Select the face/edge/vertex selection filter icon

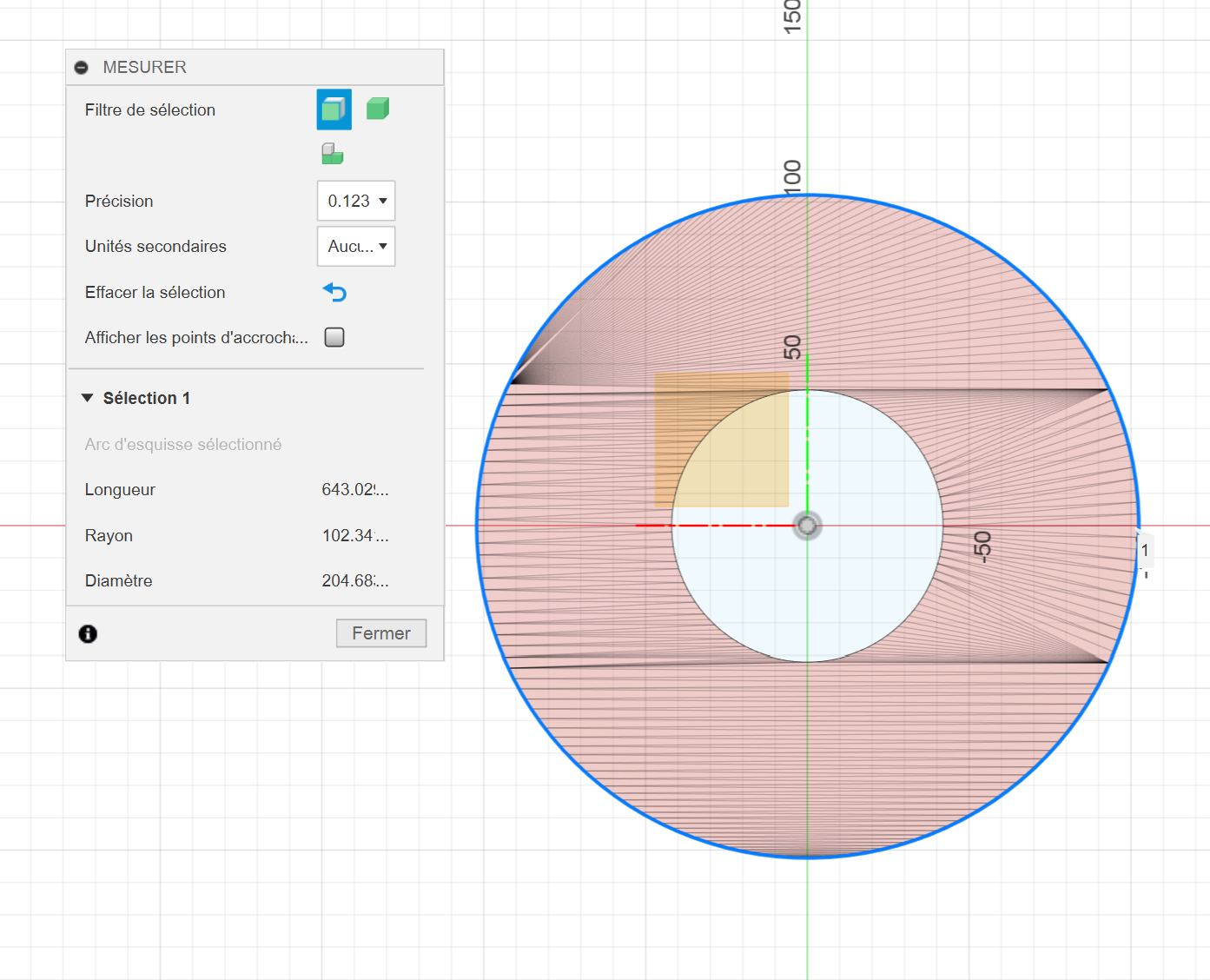[334, 109]
